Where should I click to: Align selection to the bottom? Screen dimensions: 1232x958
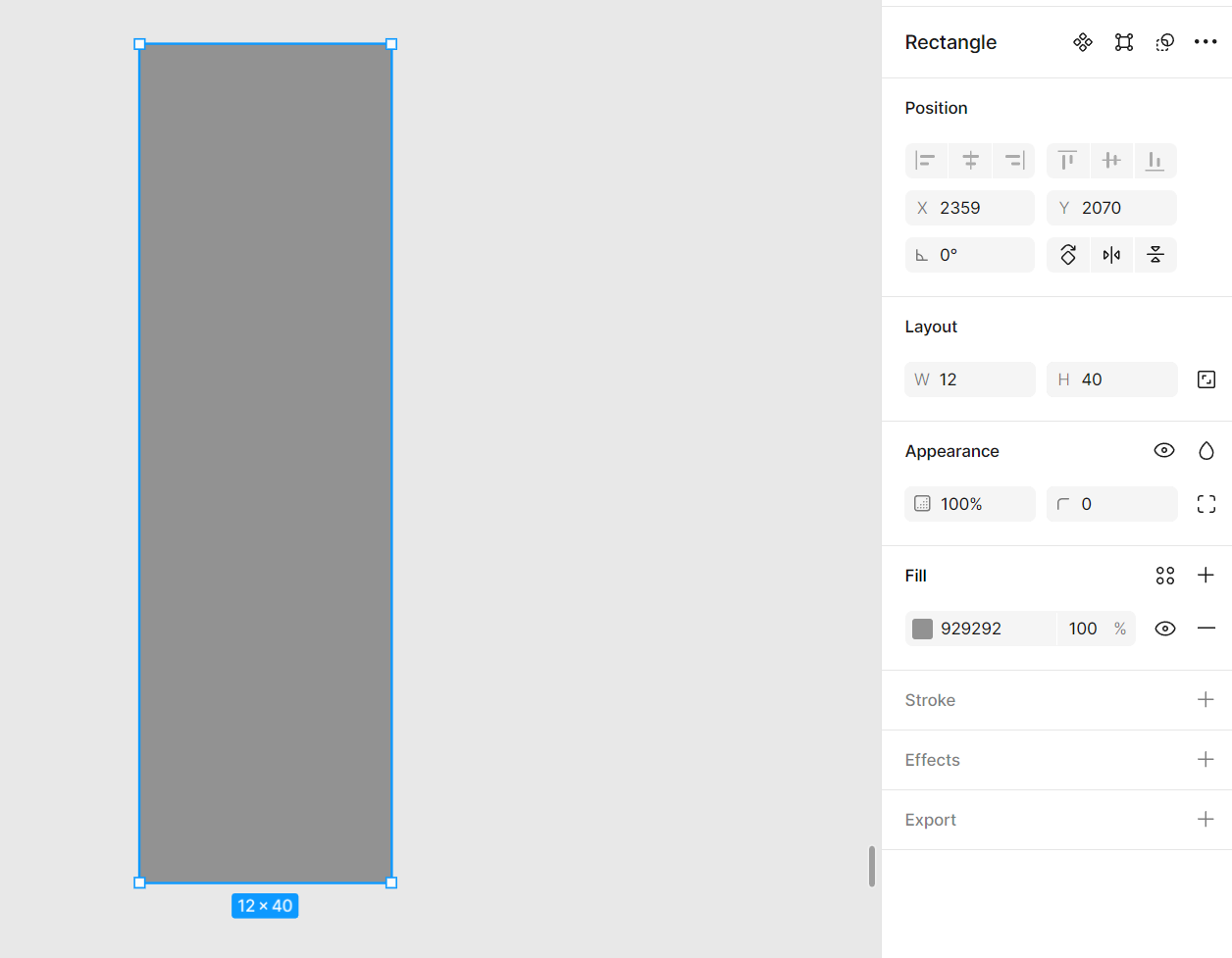click(x=1155, y=161)
